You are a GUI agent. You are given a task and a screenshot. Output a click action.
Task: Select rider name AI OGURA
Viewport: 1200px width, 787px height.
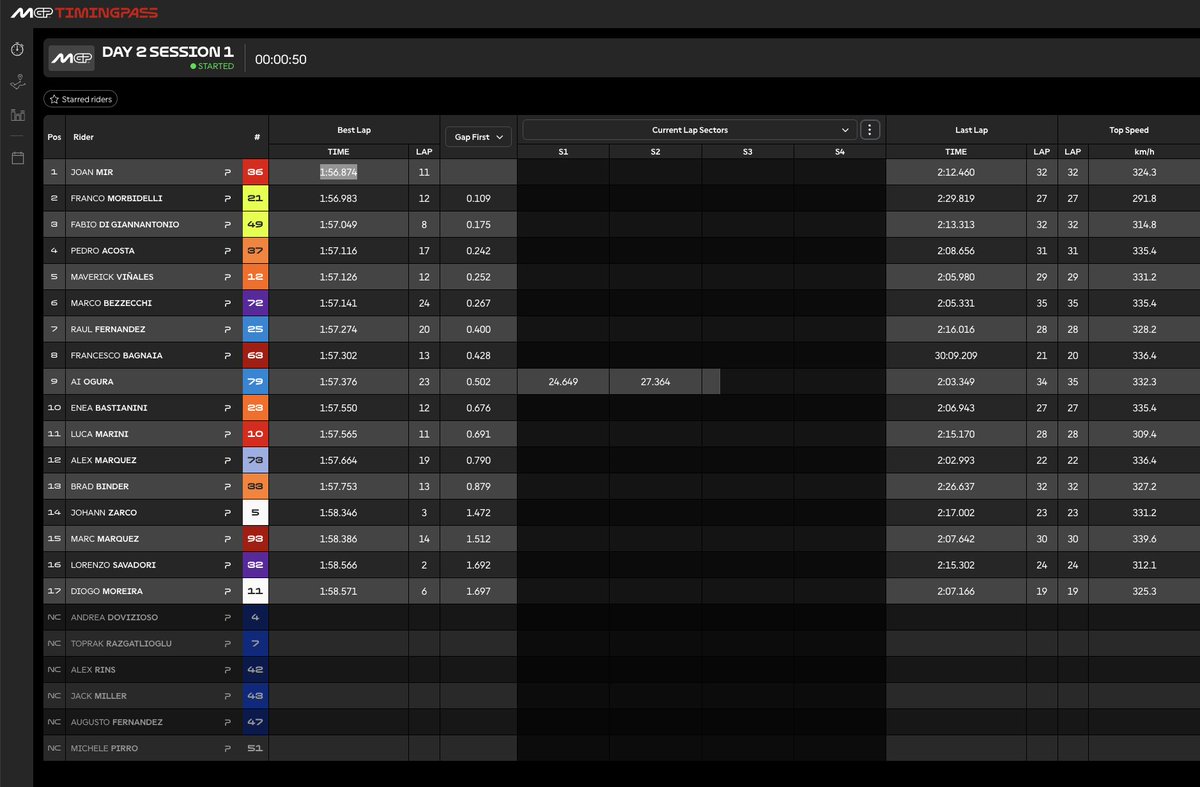91,382
